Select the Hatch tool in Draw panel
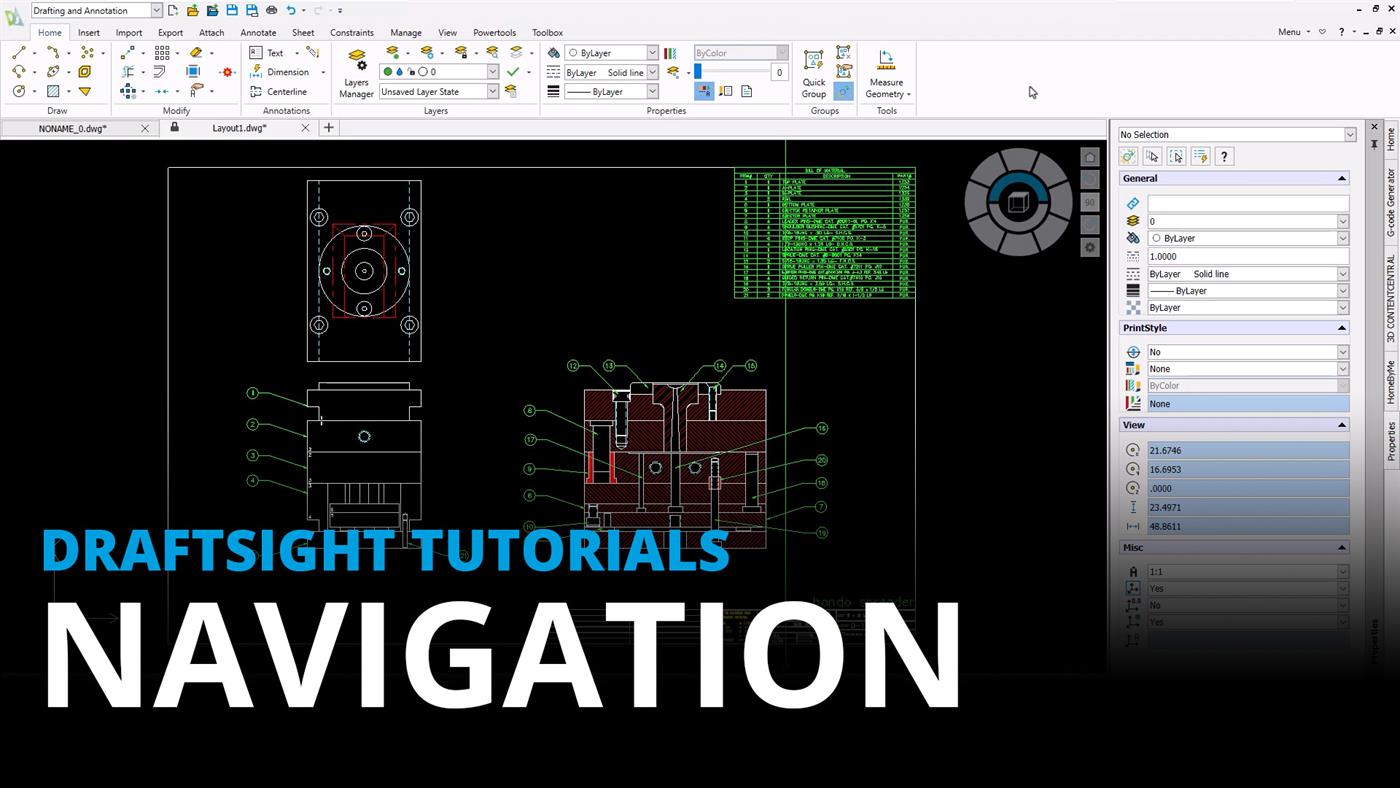This screenshot has height=788, width=1400. point(53,90)
